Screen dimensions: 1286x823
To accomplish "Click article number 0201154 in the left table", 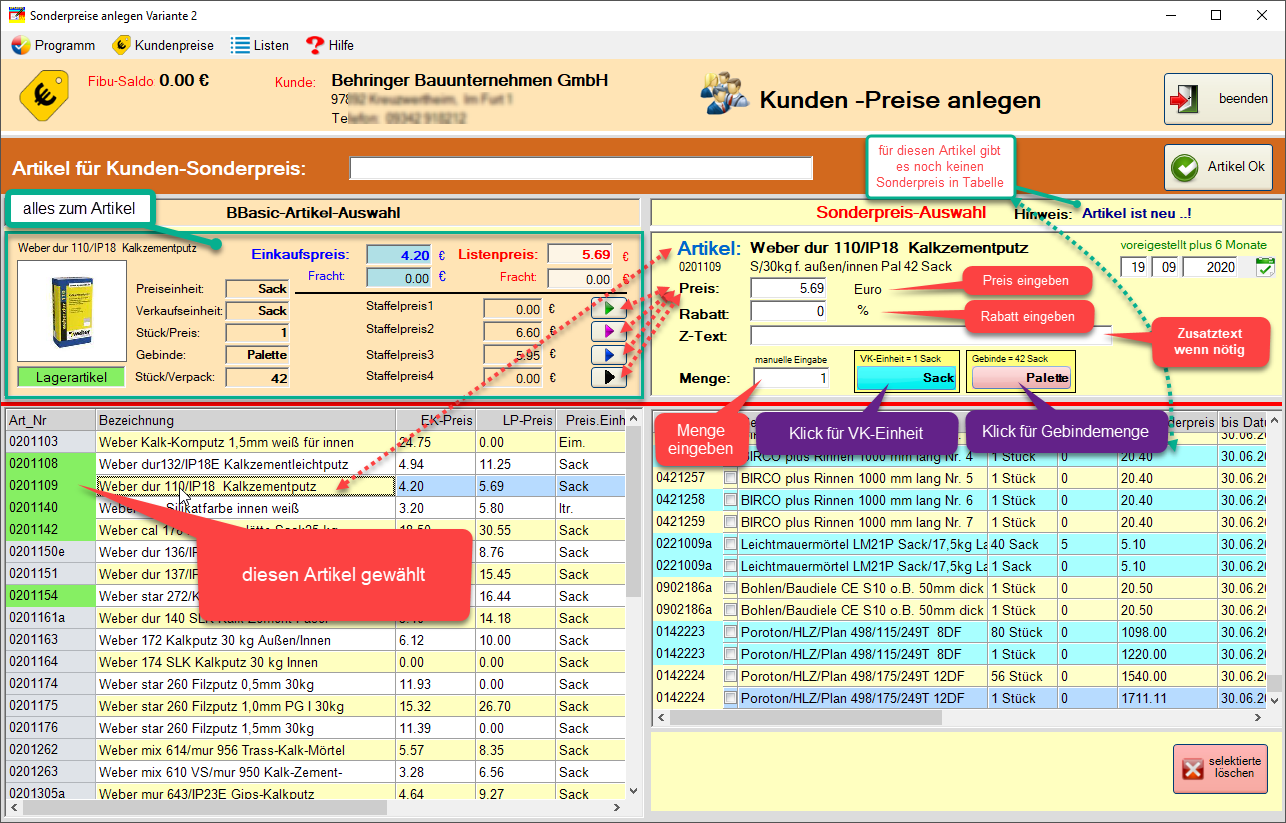I will (50, 596).
